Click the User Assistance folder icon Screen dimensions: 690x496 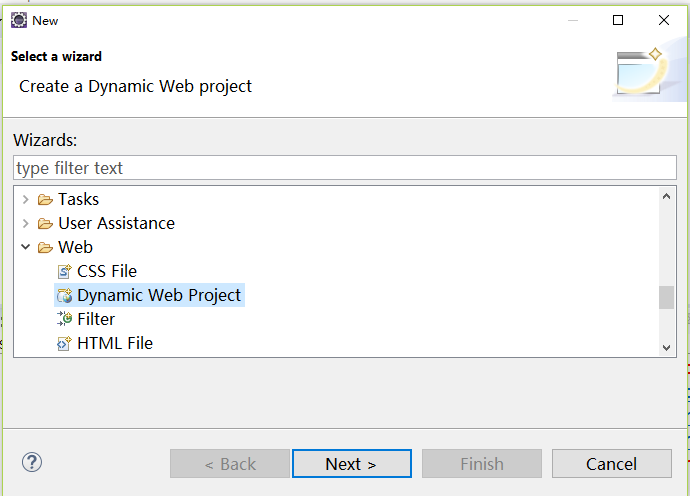[45, 223]
